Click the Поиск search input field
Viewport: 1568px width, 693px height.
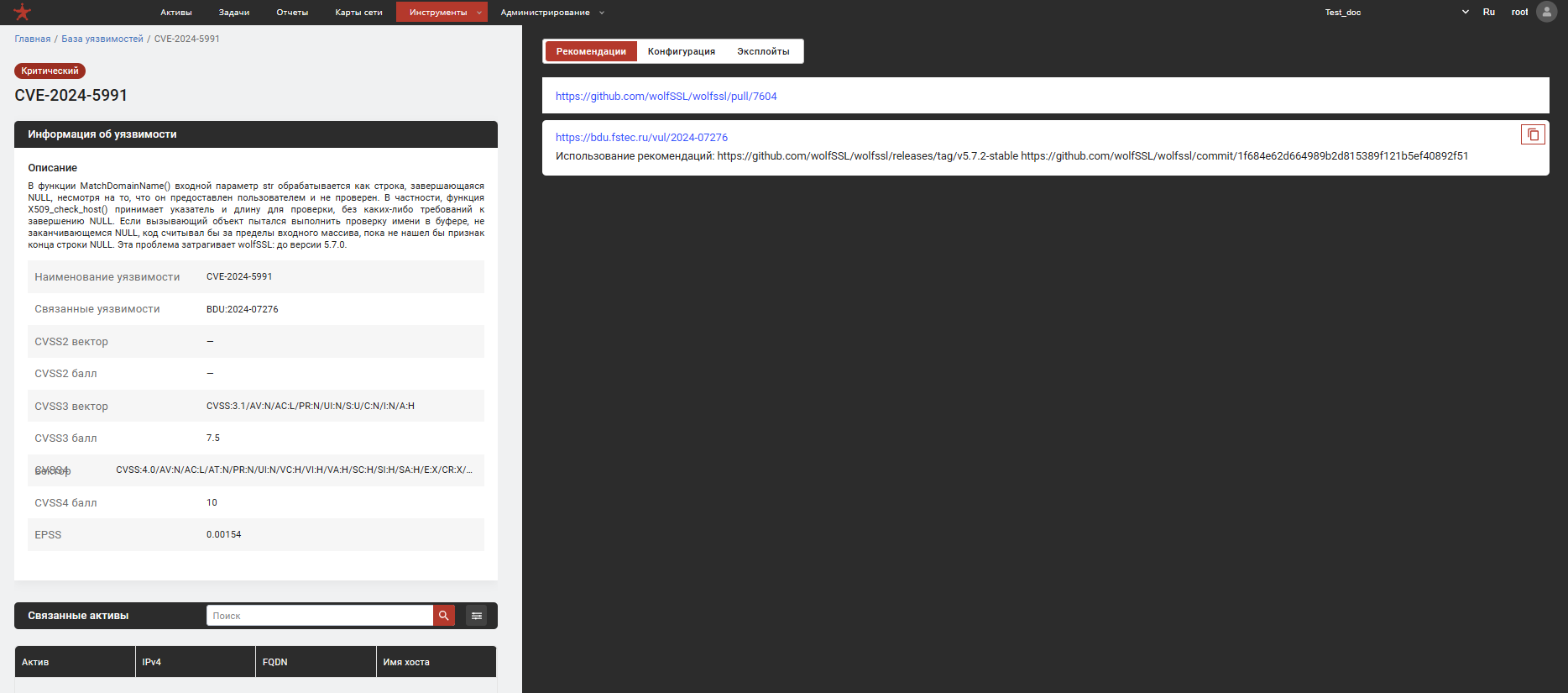(x=319, y=616)
